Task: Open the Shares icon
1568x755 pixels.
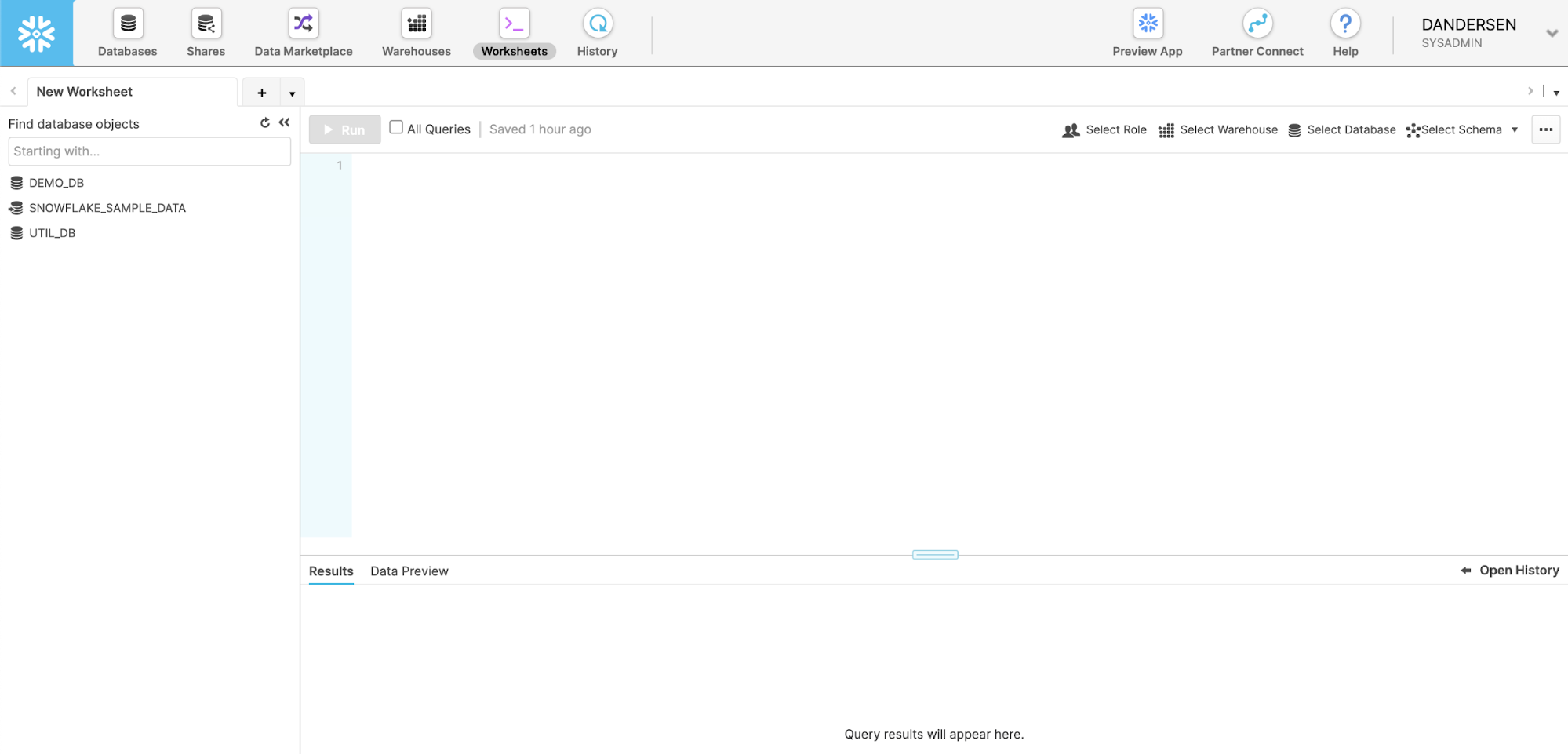Action: (x=206, y=24)
